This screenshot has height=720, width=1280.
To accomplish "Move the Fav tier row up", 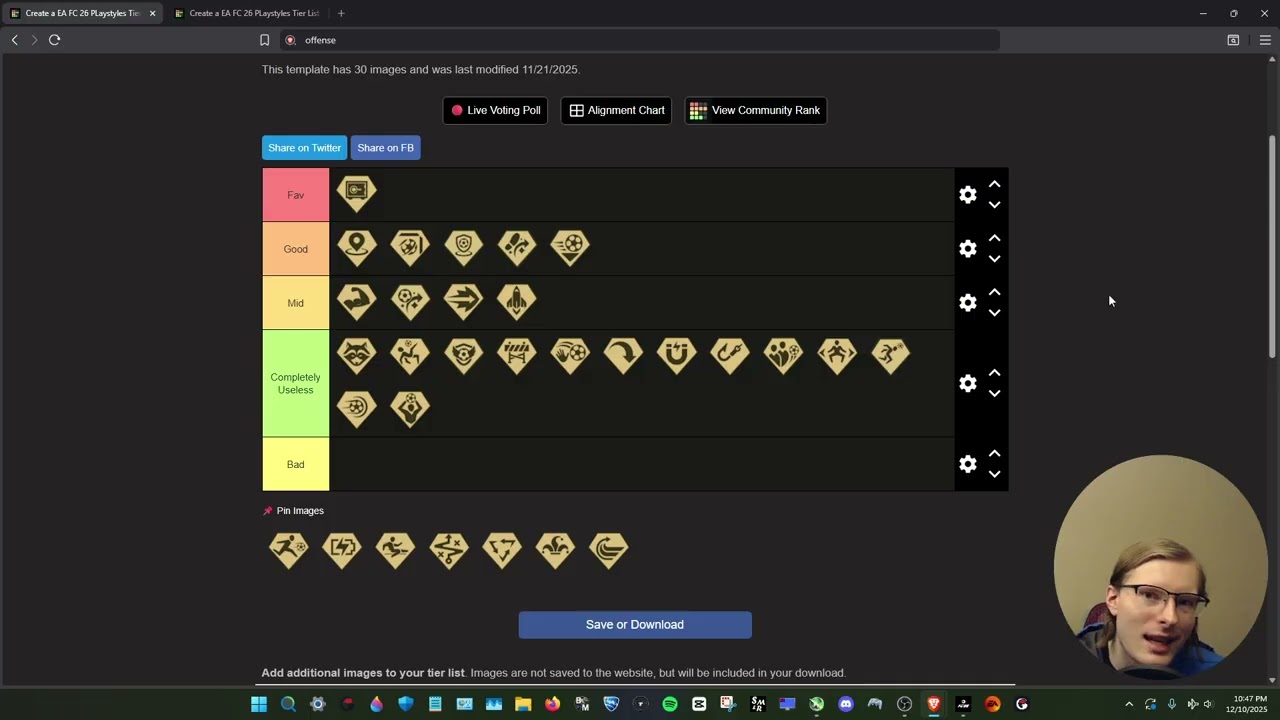I will tap(994, 185).
